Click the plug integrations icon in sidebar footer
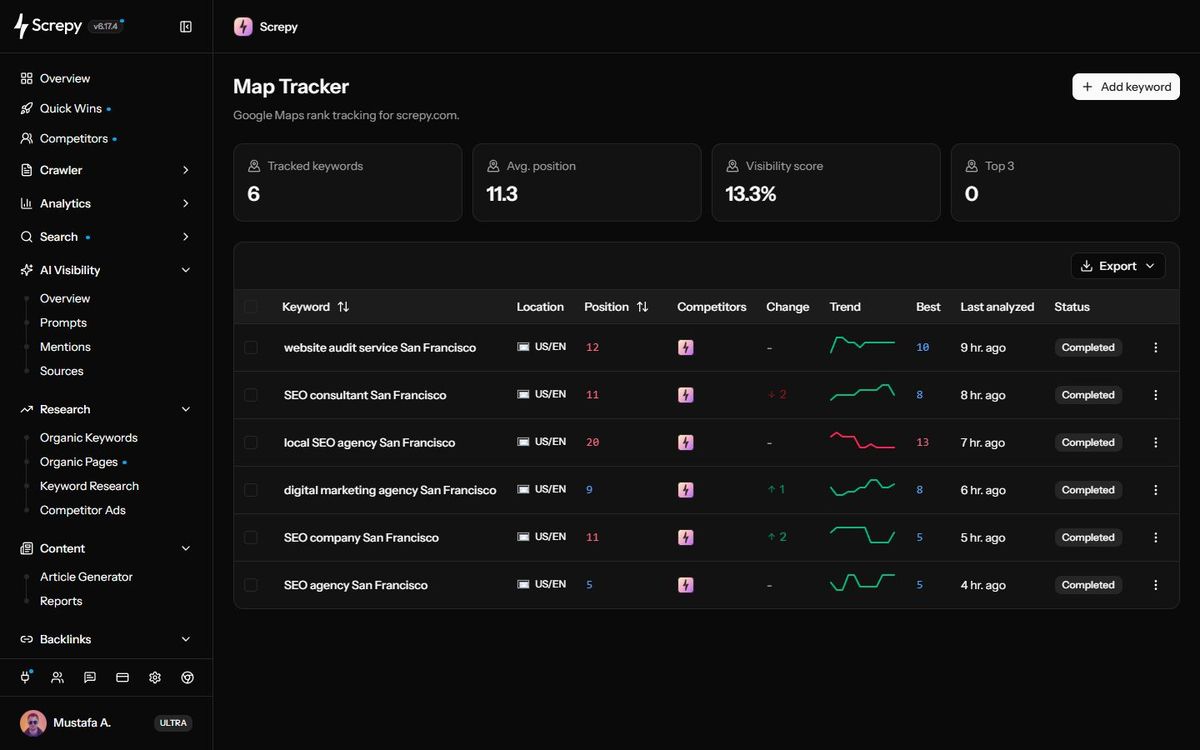 26,677
